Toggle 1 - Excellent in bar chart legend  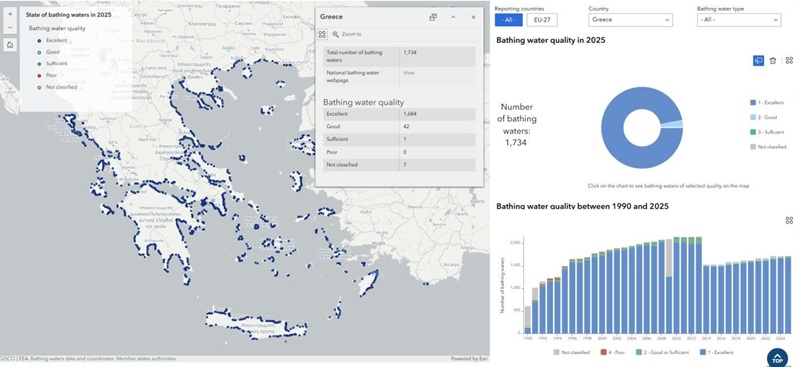coord(716,352)
